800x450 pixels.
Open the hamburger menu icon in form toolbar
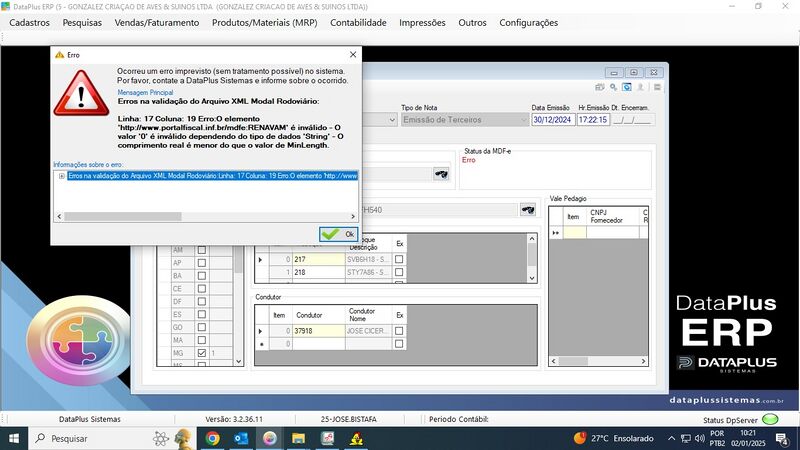tap(657, 87)
